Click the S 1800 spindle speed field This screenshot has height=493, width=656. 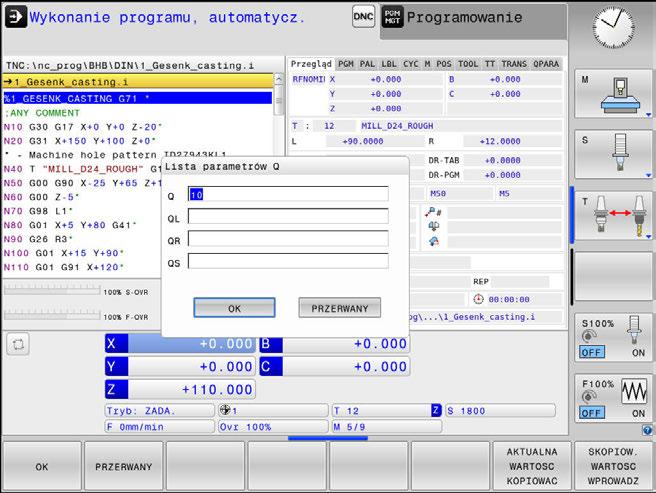pos(500,411)
